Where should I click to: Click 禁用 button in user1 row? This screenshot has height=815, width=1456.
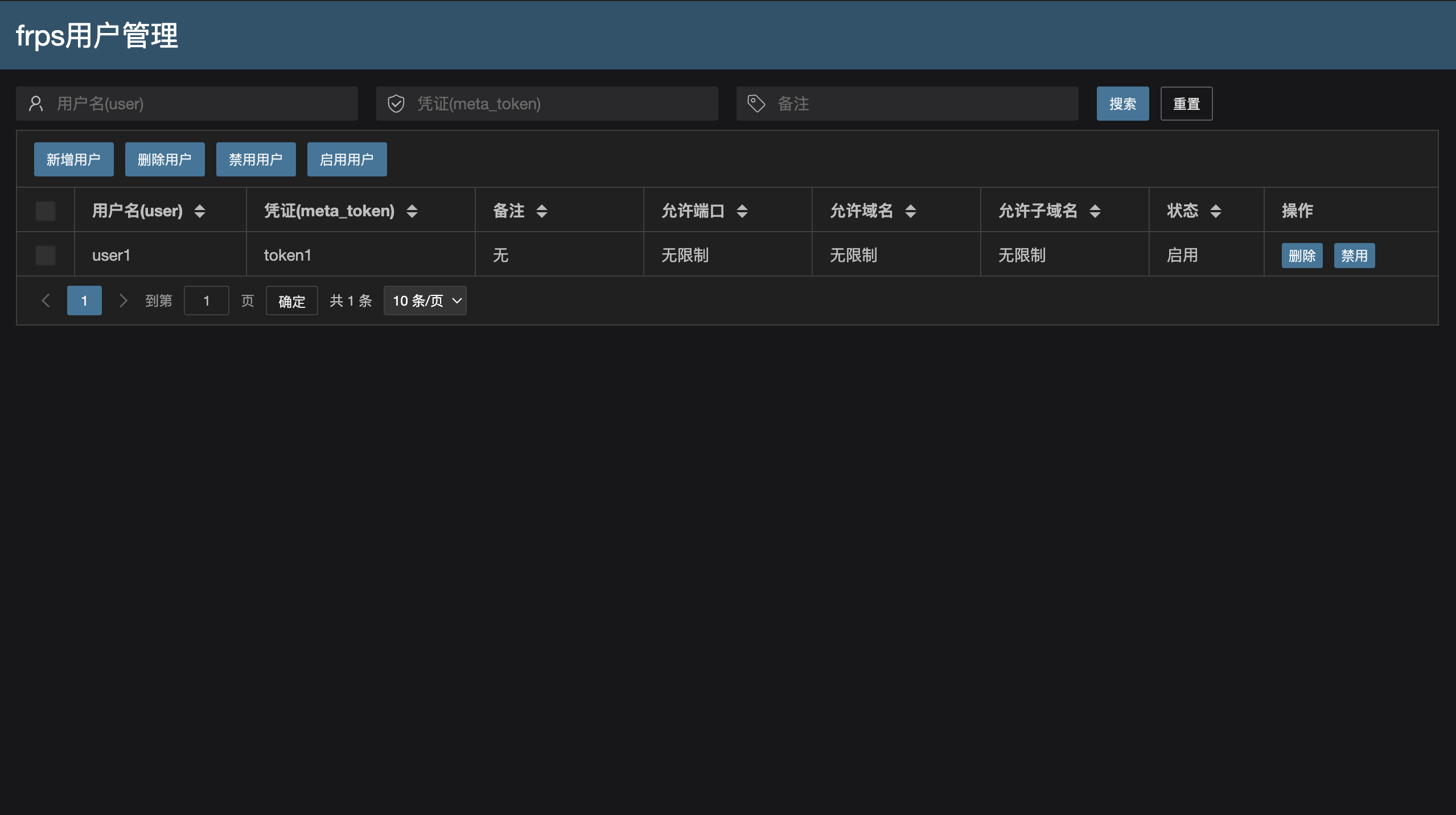[x=1354, y=256]
